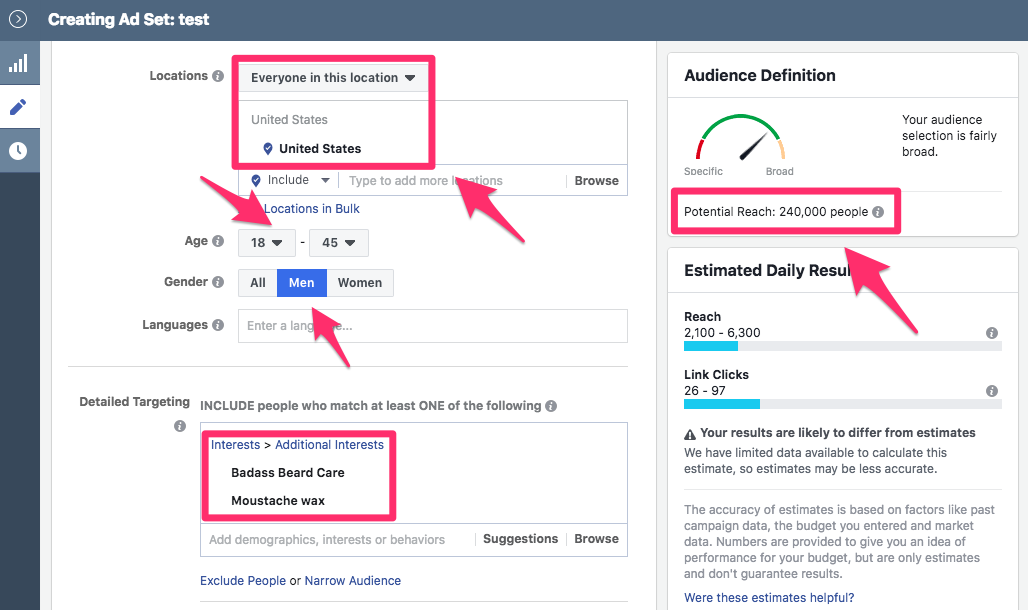Viewport: 1028px width, 610px height.
Task: Click Exclude People link
Action: pyautogui.click(x=243, y=580)
